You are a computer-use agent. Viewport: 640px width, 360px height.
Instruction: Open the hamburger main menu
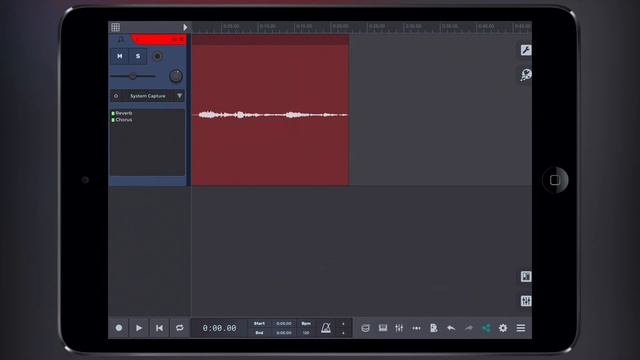(x=520, y=328)
